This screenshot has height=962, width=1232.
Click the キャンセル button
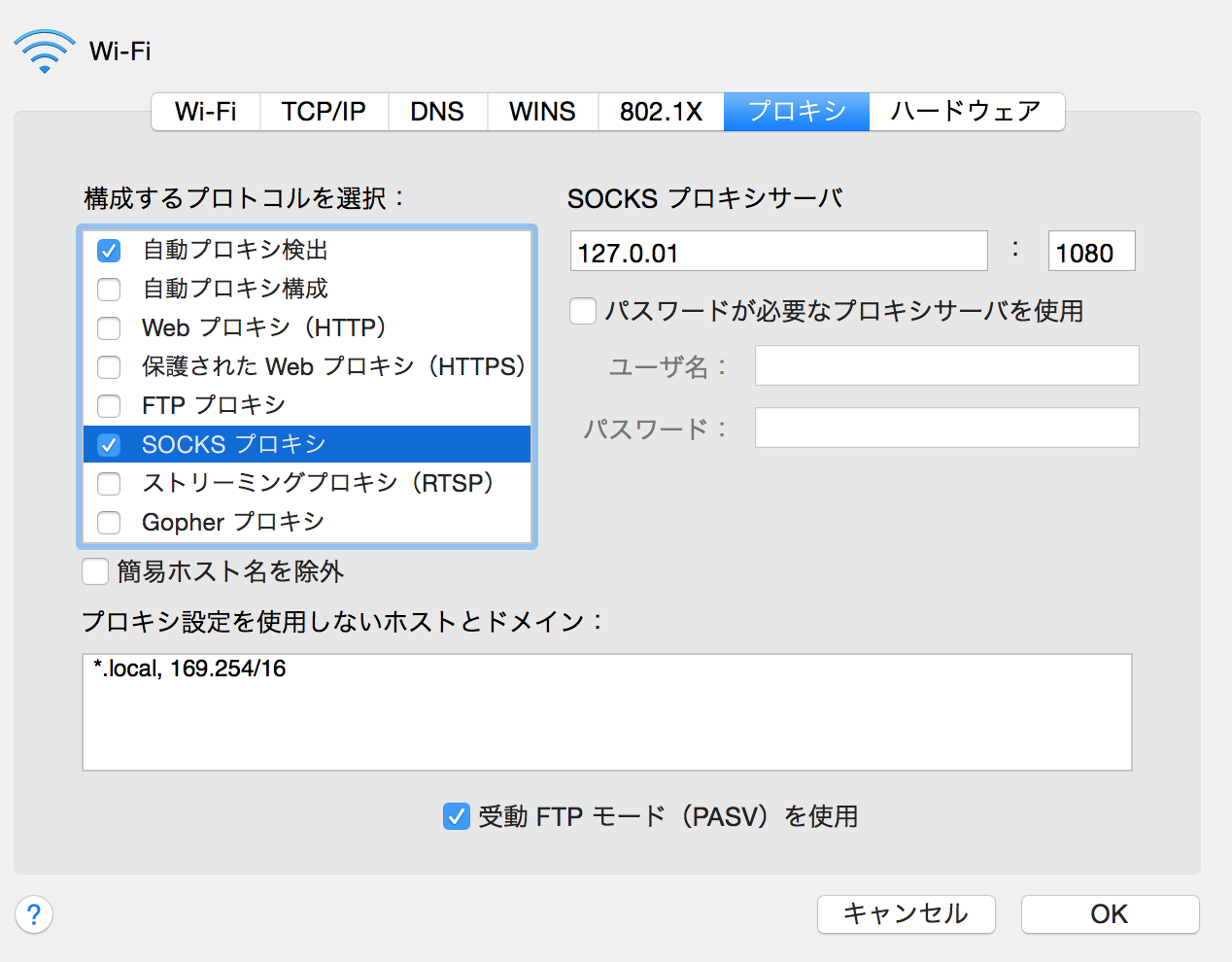pos(906,913)
